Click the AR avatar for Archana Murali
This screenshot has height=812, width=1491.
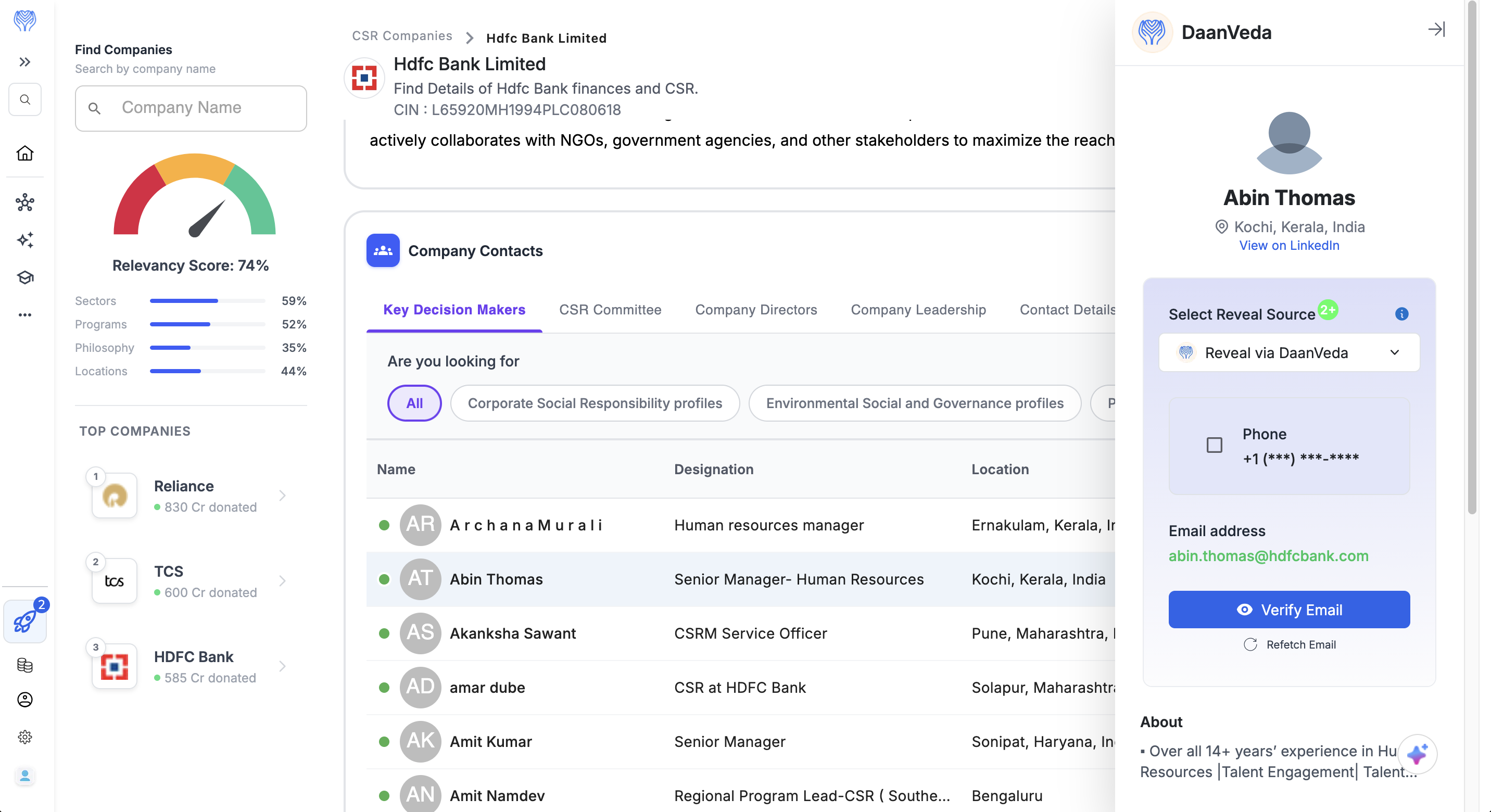pos(420,525)
